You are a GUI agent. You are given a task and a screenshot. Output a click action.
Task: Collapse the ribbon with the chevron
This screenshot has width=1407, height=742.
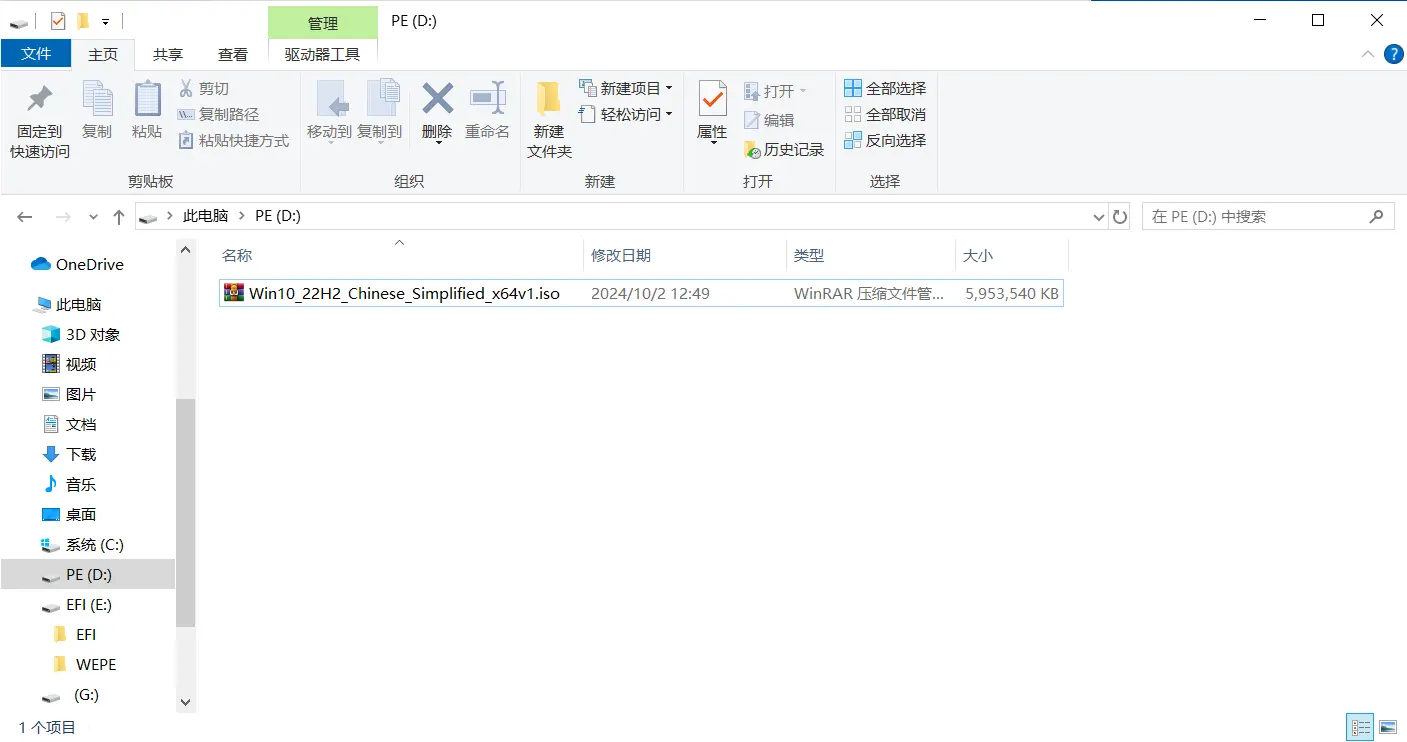coord(1366,54)
